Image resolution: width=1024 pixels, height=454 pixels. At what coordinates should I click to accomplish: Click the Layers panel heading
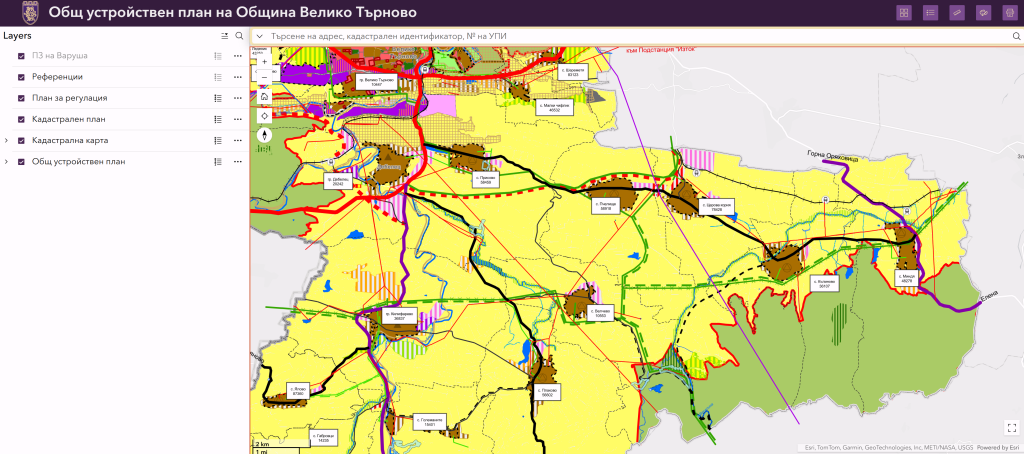pos(18,36)
